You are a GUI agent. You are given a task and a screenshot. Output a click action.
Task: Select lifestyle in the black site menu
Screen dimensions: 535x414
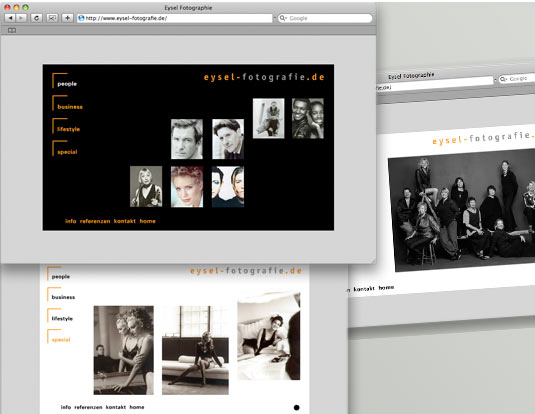[69, 129]
